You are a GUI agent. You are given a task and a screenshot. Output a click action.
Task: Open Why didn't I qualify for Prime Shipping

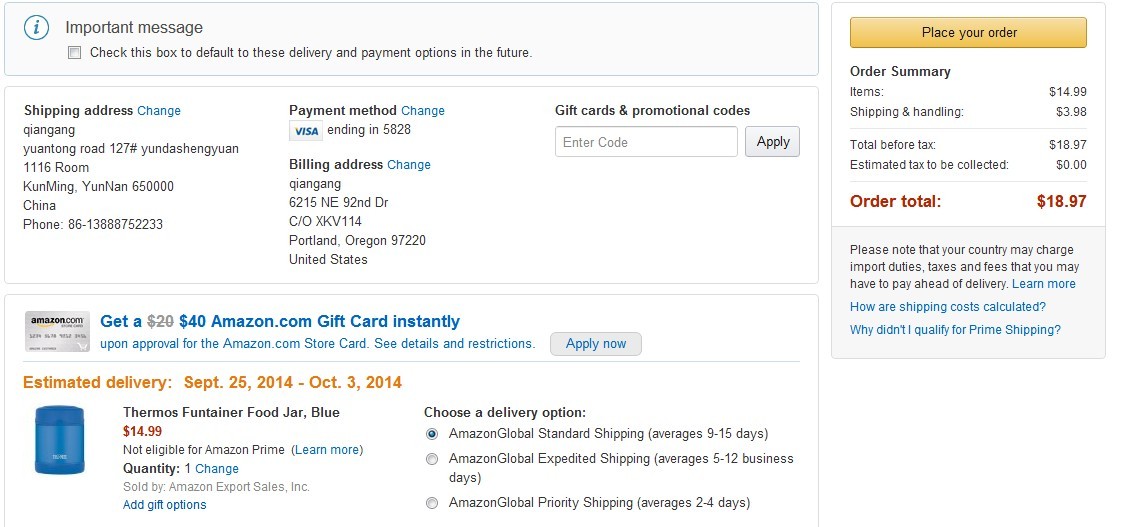click(x=955, y=330)
